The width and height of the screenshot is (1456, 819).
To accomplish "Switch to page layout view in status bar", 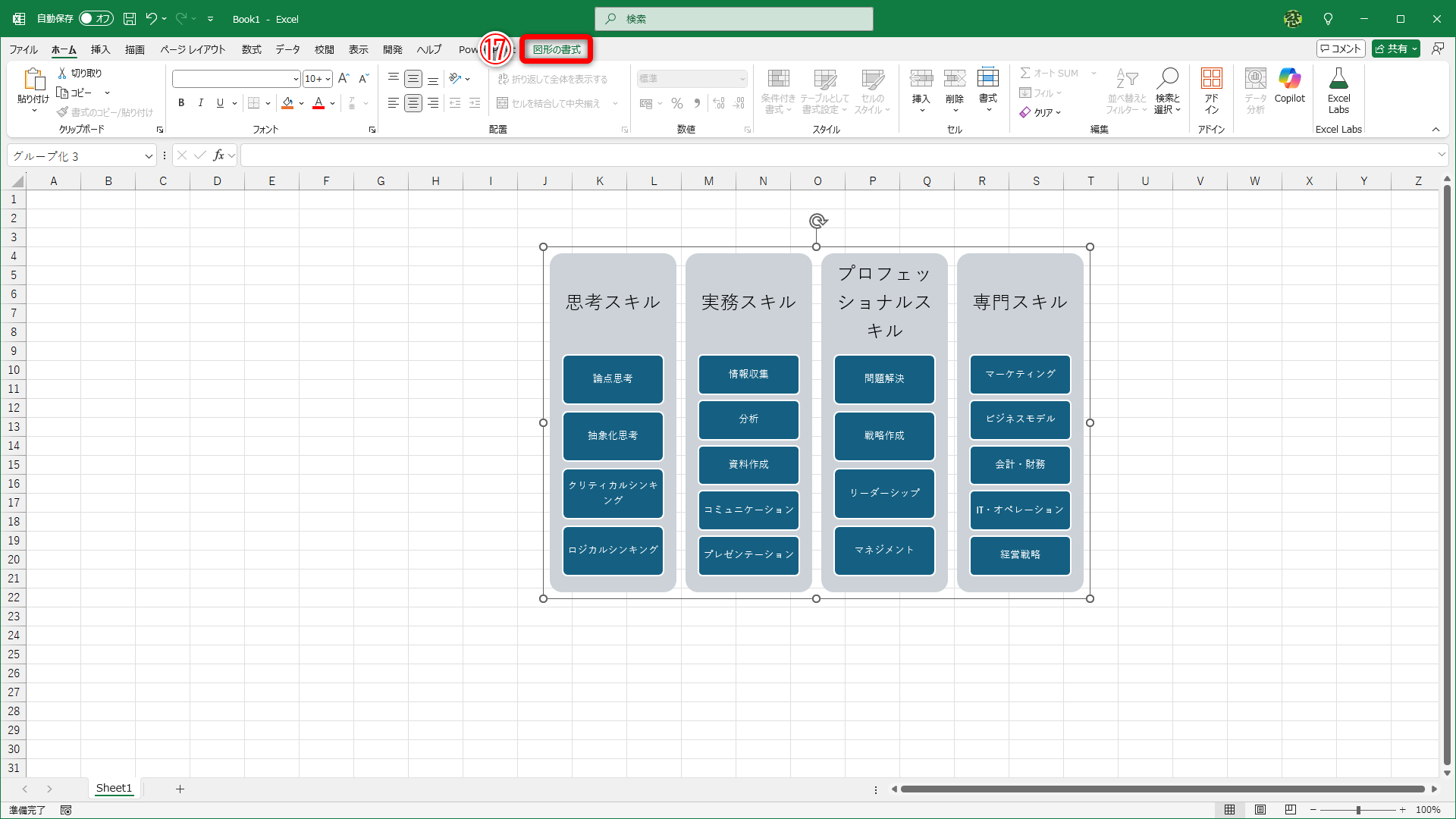I will tap(1260, 810).
